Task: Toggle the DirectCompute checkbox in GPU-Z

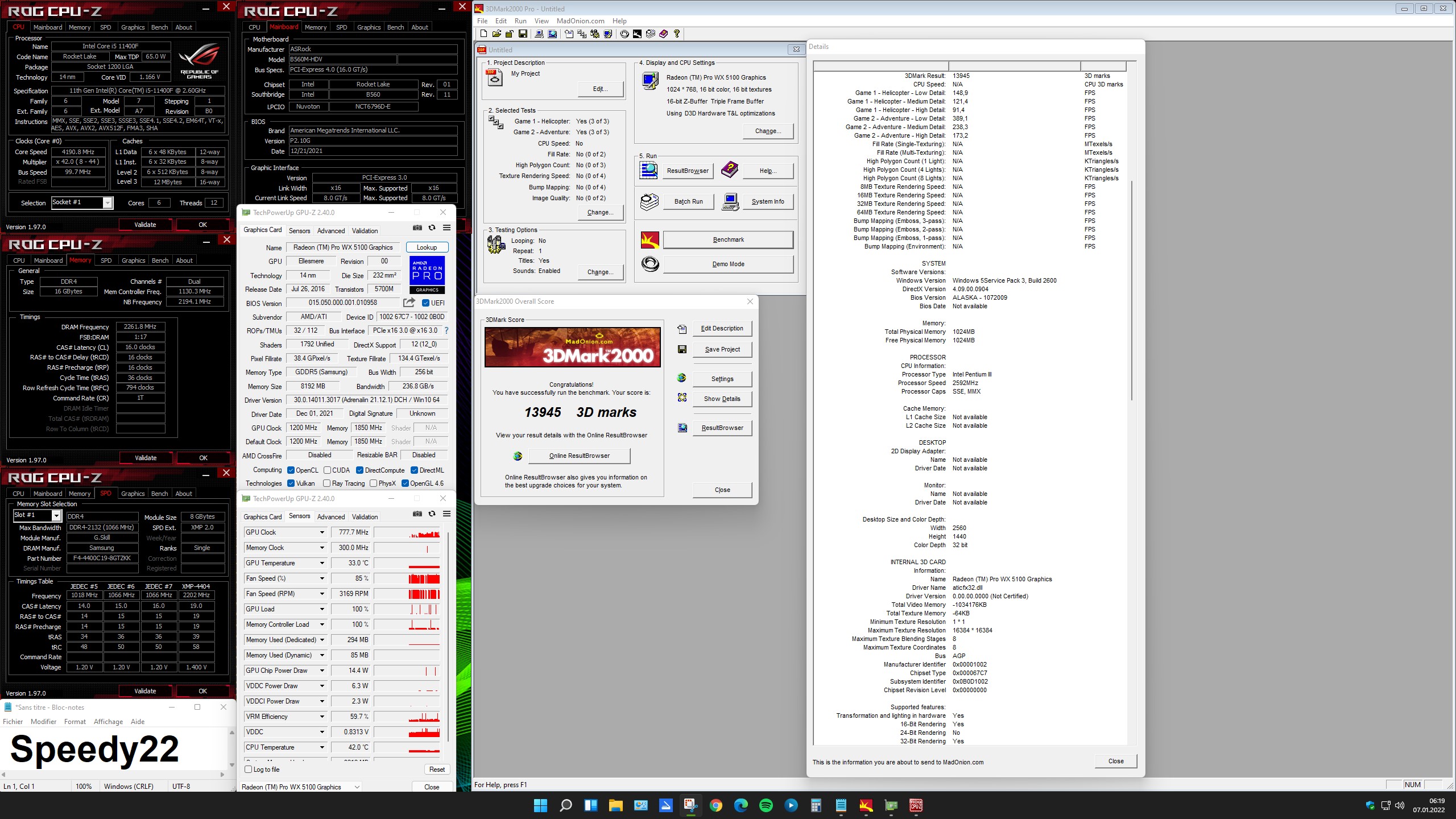Action: [x=360, y=470]
